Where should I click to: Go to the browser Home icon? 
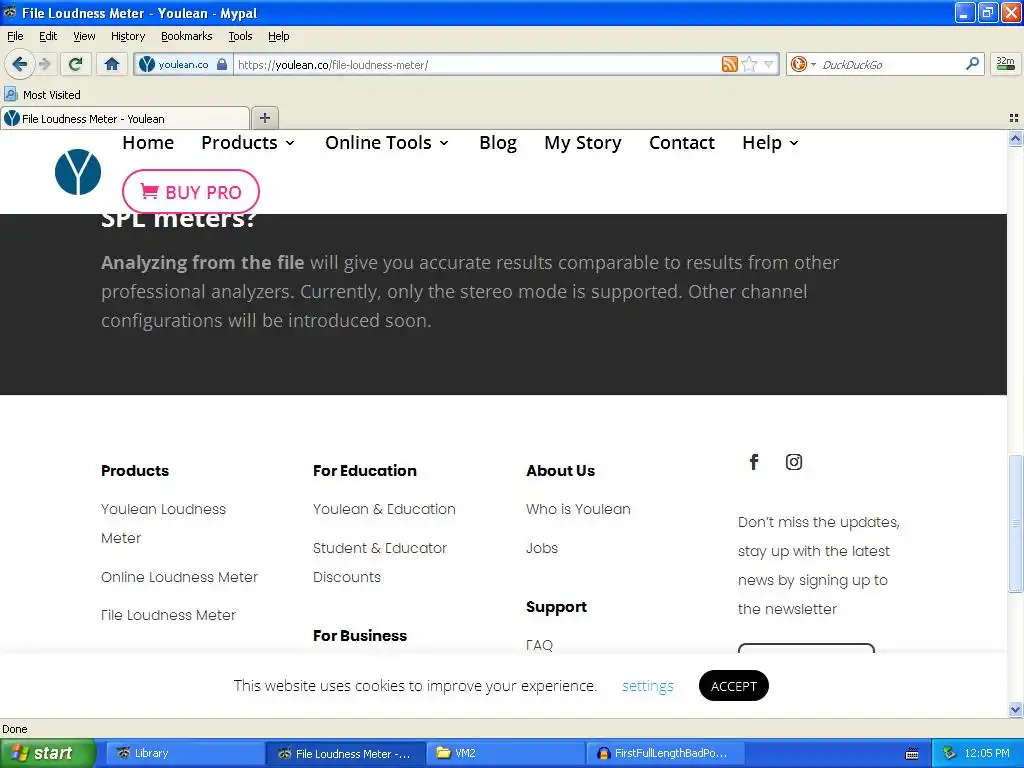pyautogui.click(x=112, y=64)
